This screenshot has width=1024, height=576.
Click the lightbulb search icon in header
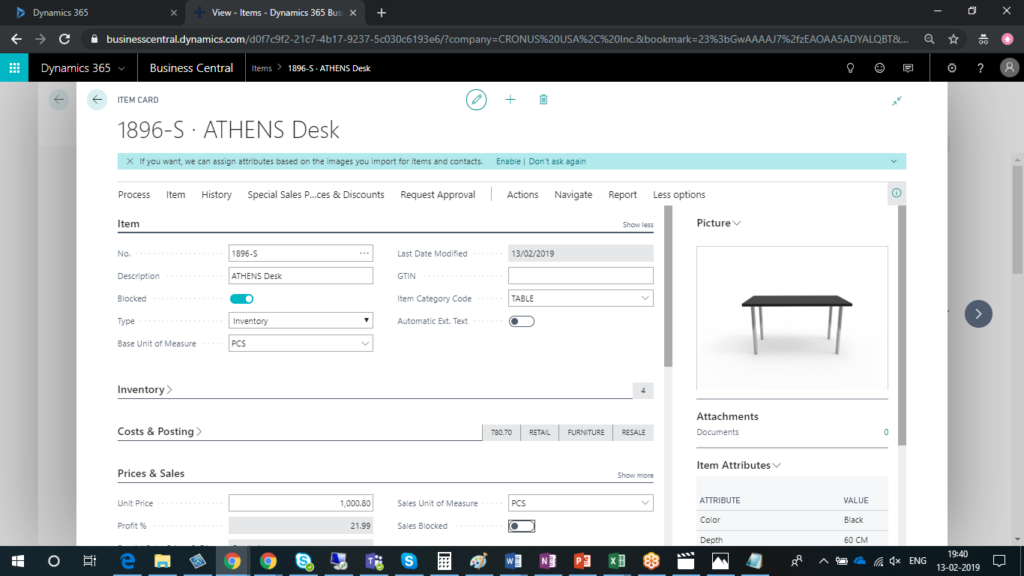[851, 68]
